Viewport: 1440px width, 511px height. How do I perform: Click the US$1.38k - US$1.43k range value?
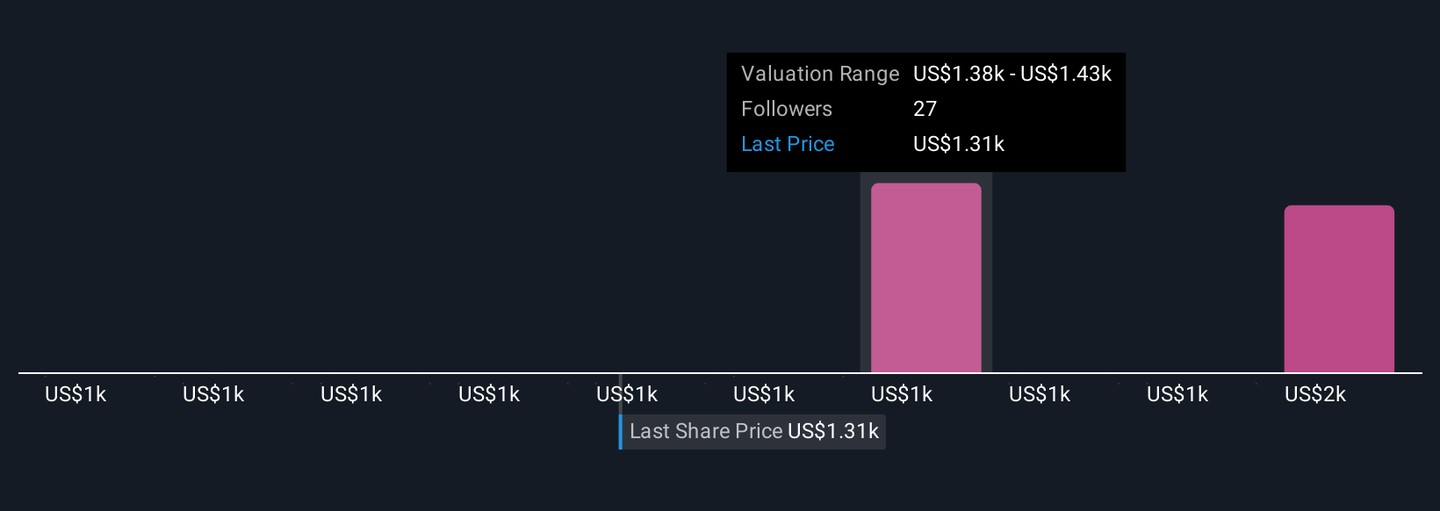pyautogui.click(x=1012, y=74)
